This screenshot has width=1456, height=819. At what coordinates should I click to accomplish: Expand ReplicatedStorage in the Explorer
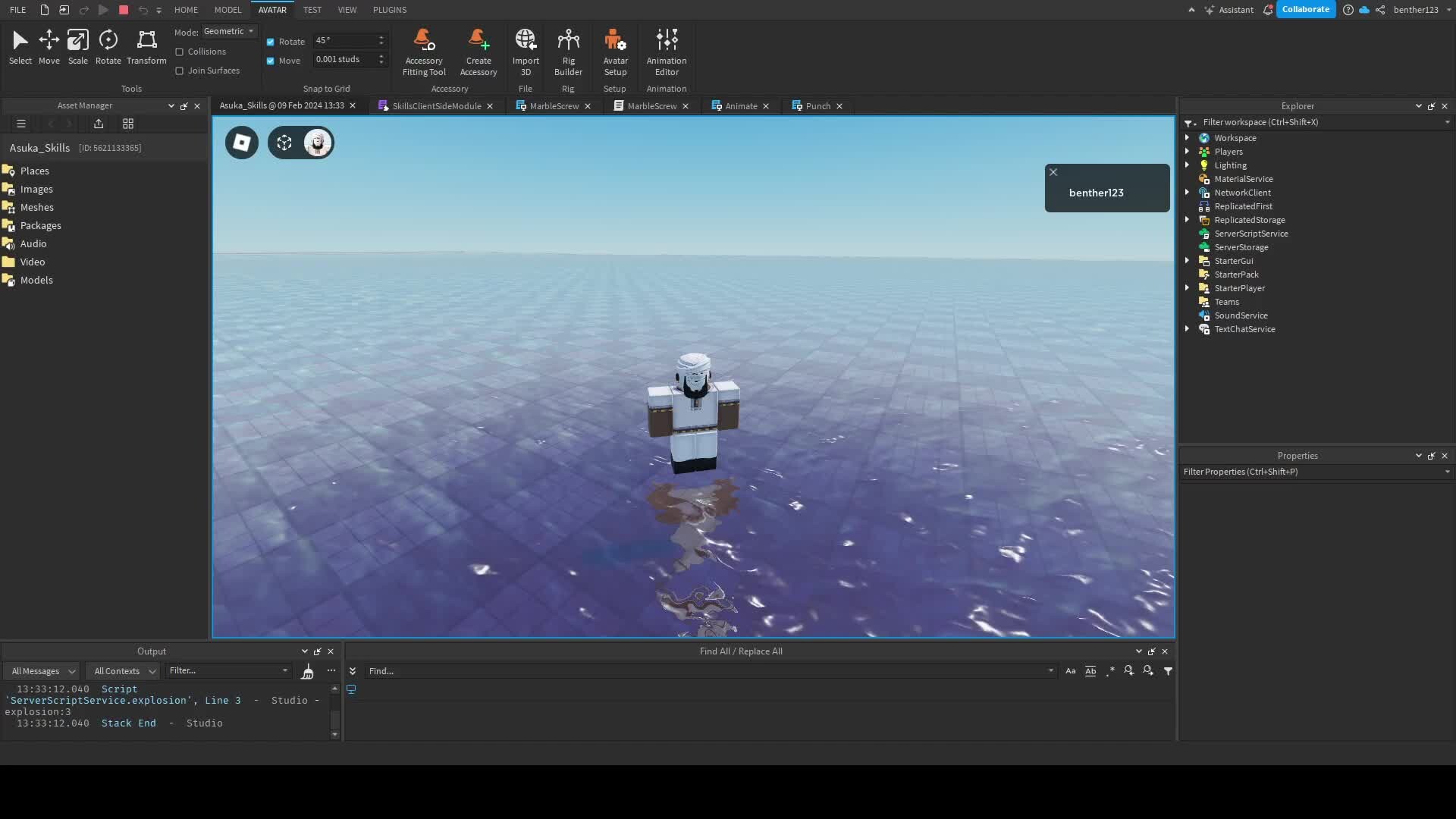(x=1187, y=219)
